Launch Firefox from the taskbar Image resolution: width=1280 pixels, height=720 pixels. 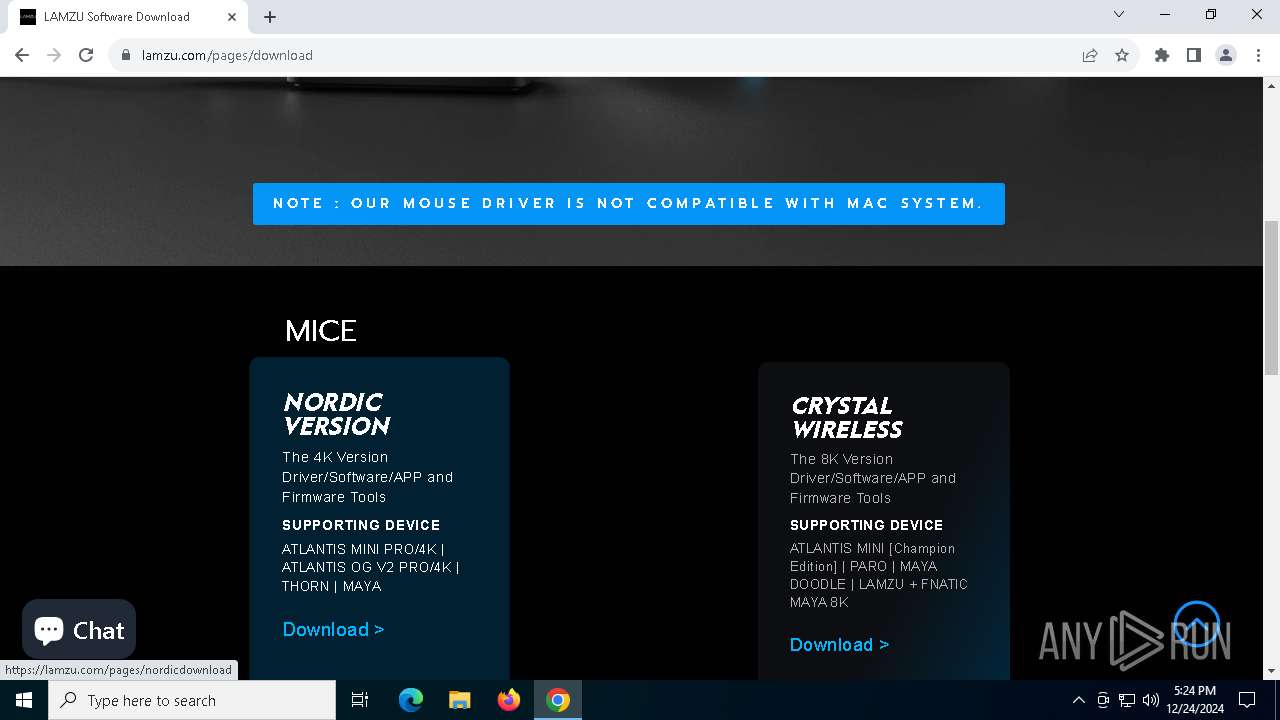click(509, 700)
